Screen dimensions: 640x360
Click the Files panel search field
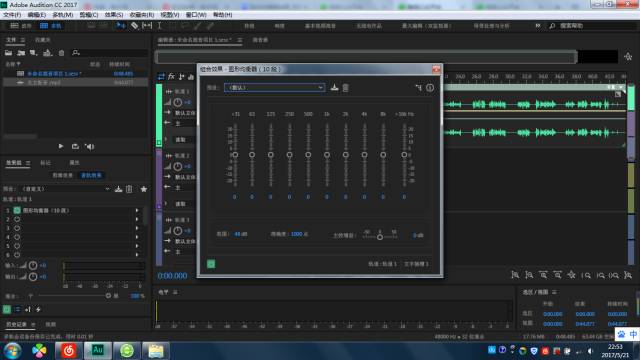110,53
